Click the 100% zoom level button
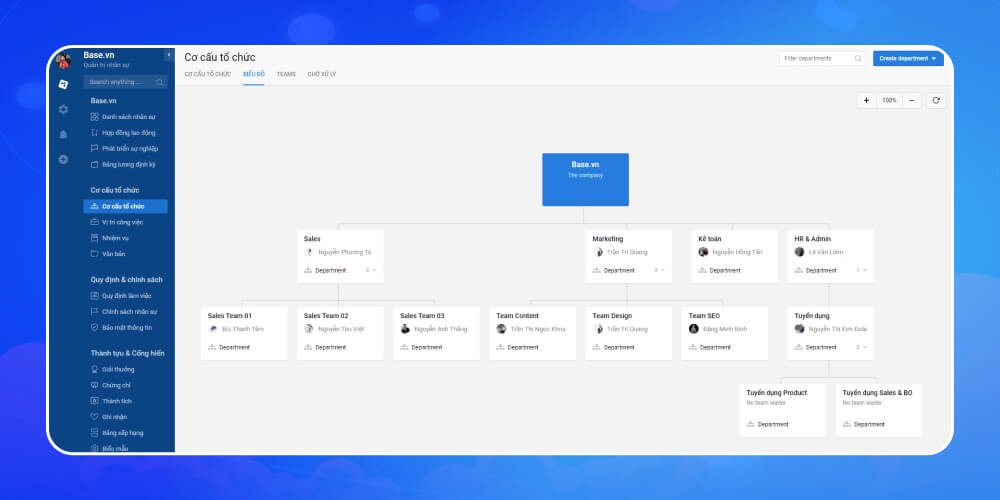 (x=889, y=100)
